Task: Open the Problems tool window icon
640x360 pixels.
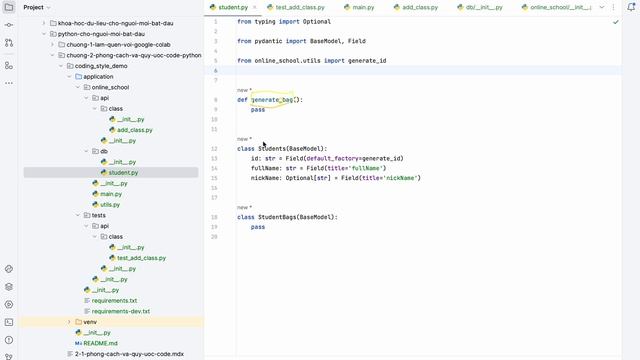Action: click(x=9, y=340)
